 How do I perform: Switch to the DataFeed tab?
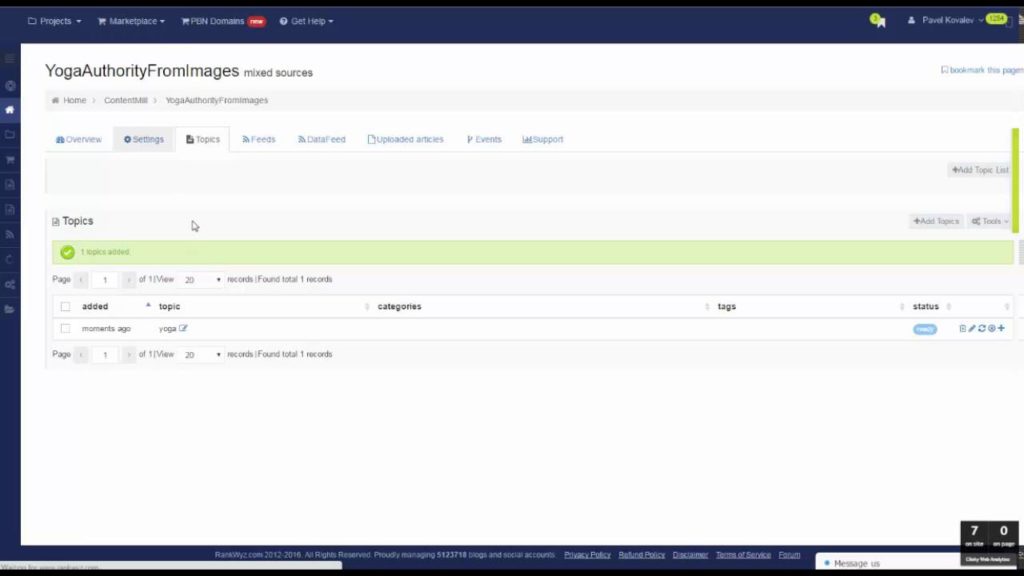point(321,139)
